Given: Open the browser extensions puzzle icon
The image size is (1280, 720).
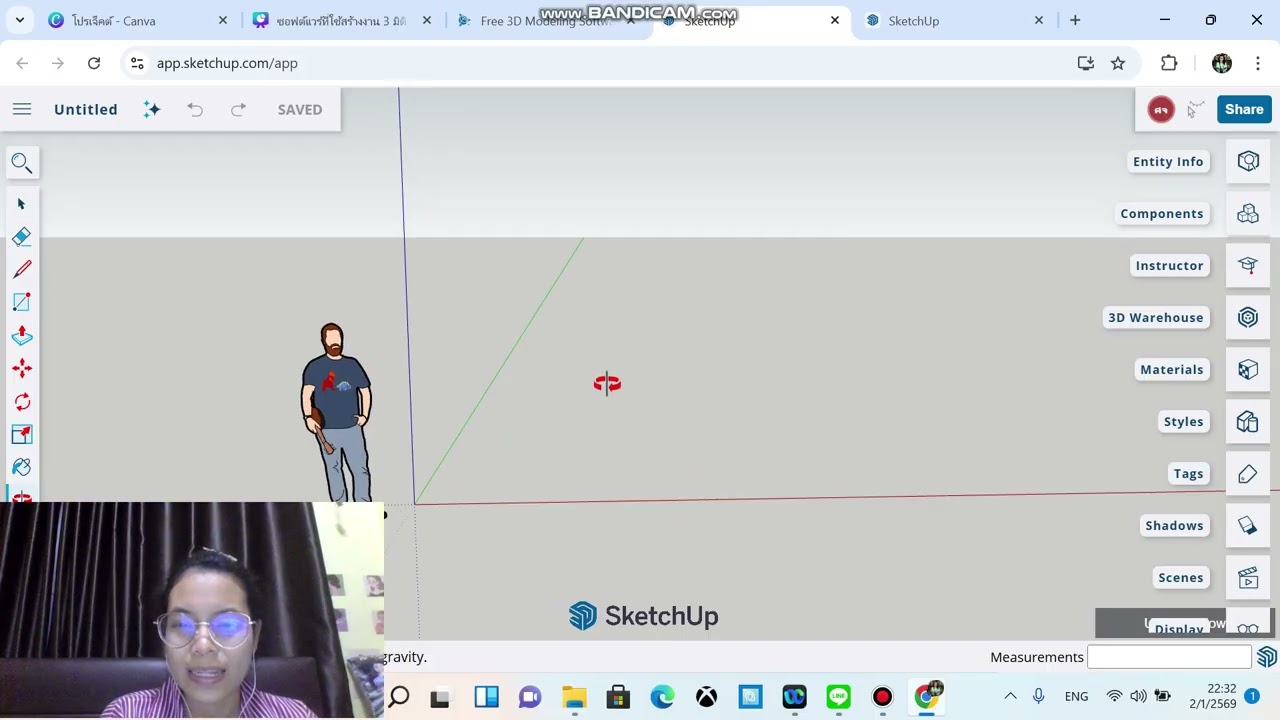Looking at the screenshot, I should 1169,63.
